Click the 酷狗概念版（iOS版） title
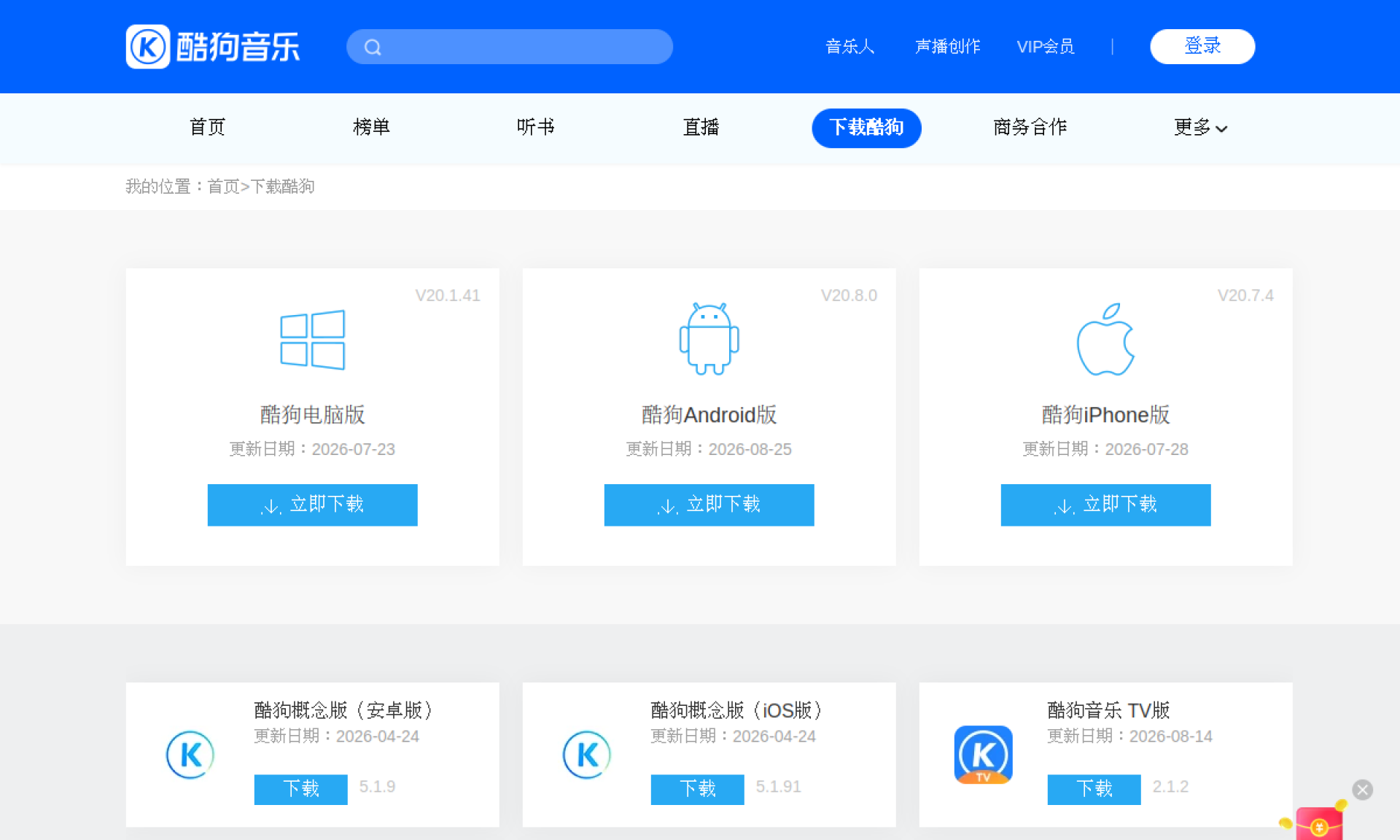This screenshot has width=1400, height=840. [x=738, y=709]
